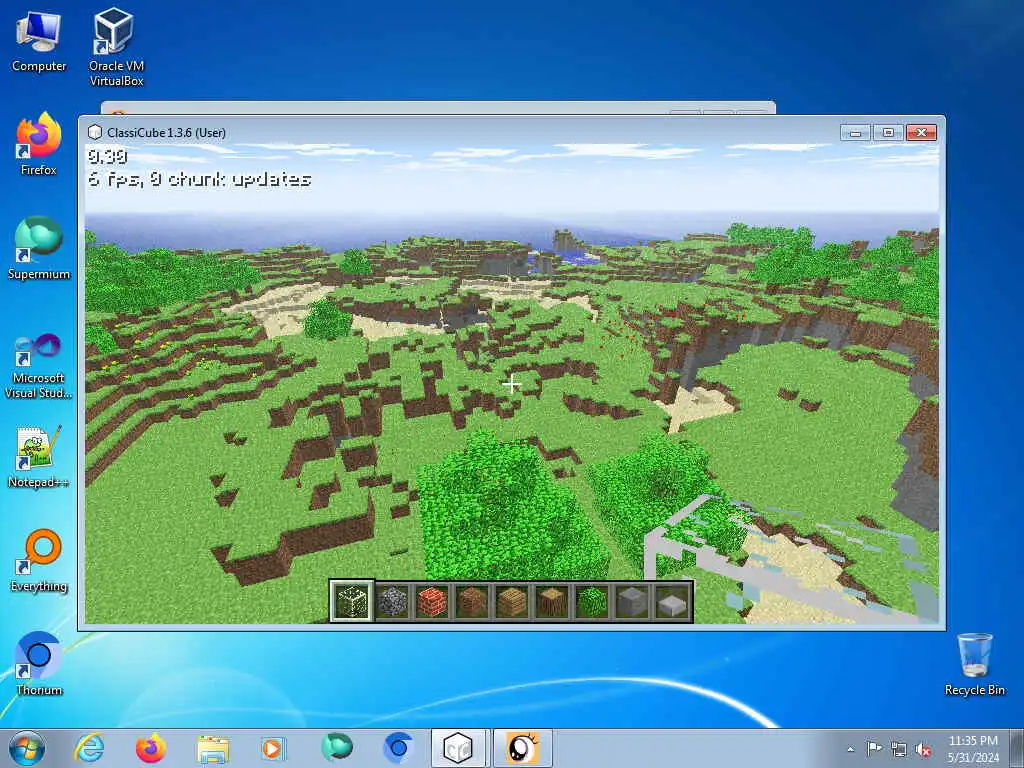Open the Supermium desktop shortcut
The width and height of the screenshot is (1024, 768).
(x=39, y=248)
